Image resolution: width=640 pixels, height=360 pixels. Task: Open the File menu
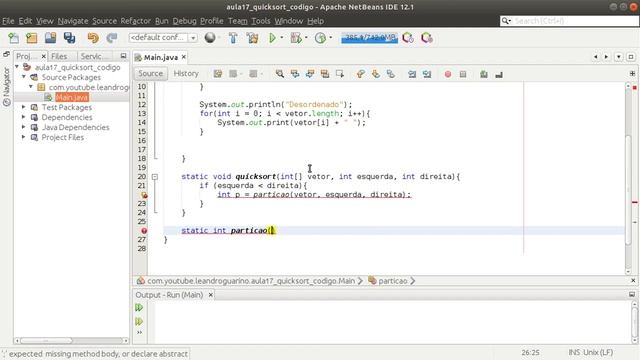8,21
